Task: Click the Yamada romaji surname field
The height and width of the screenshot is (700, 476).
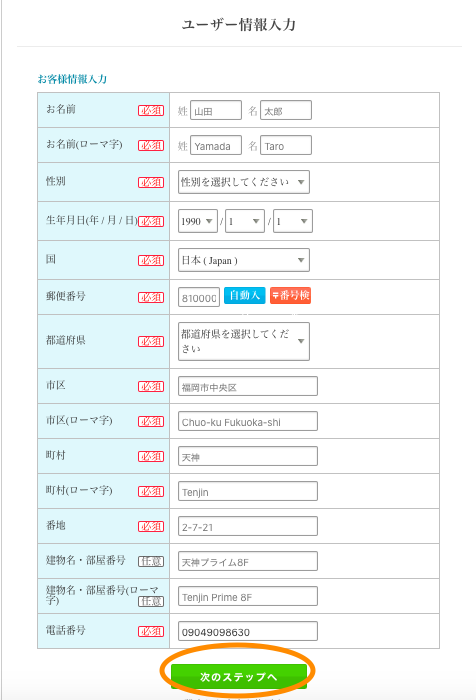Action: click(216, 145)
